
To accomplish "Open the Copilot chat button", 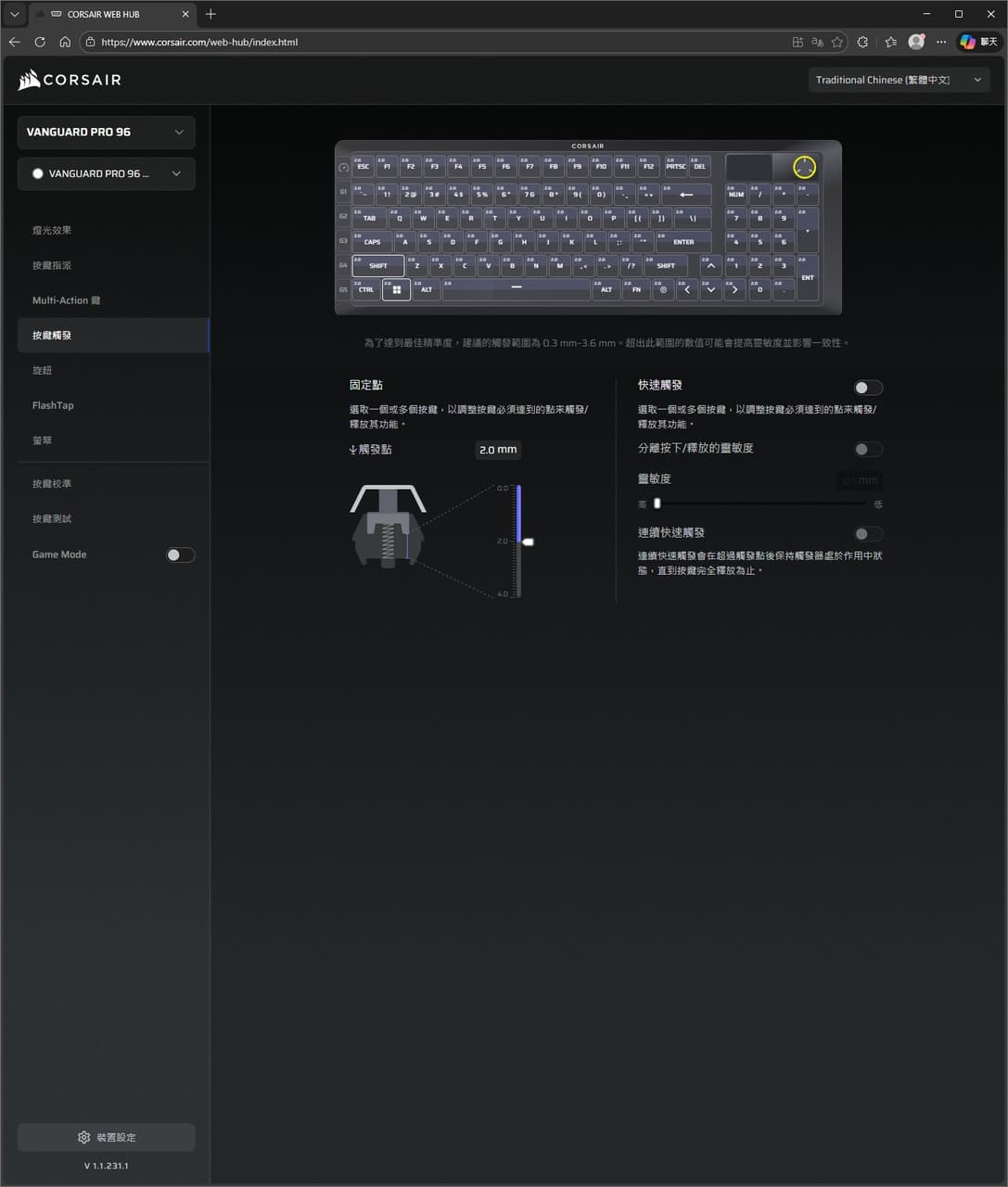I will pyautogui.click(x=979, y=42).
